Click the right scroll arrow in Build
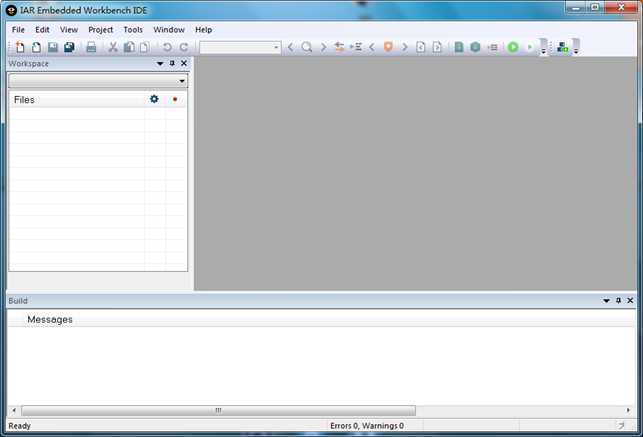This screenshot has width=643, height=437. coord(628,410)
